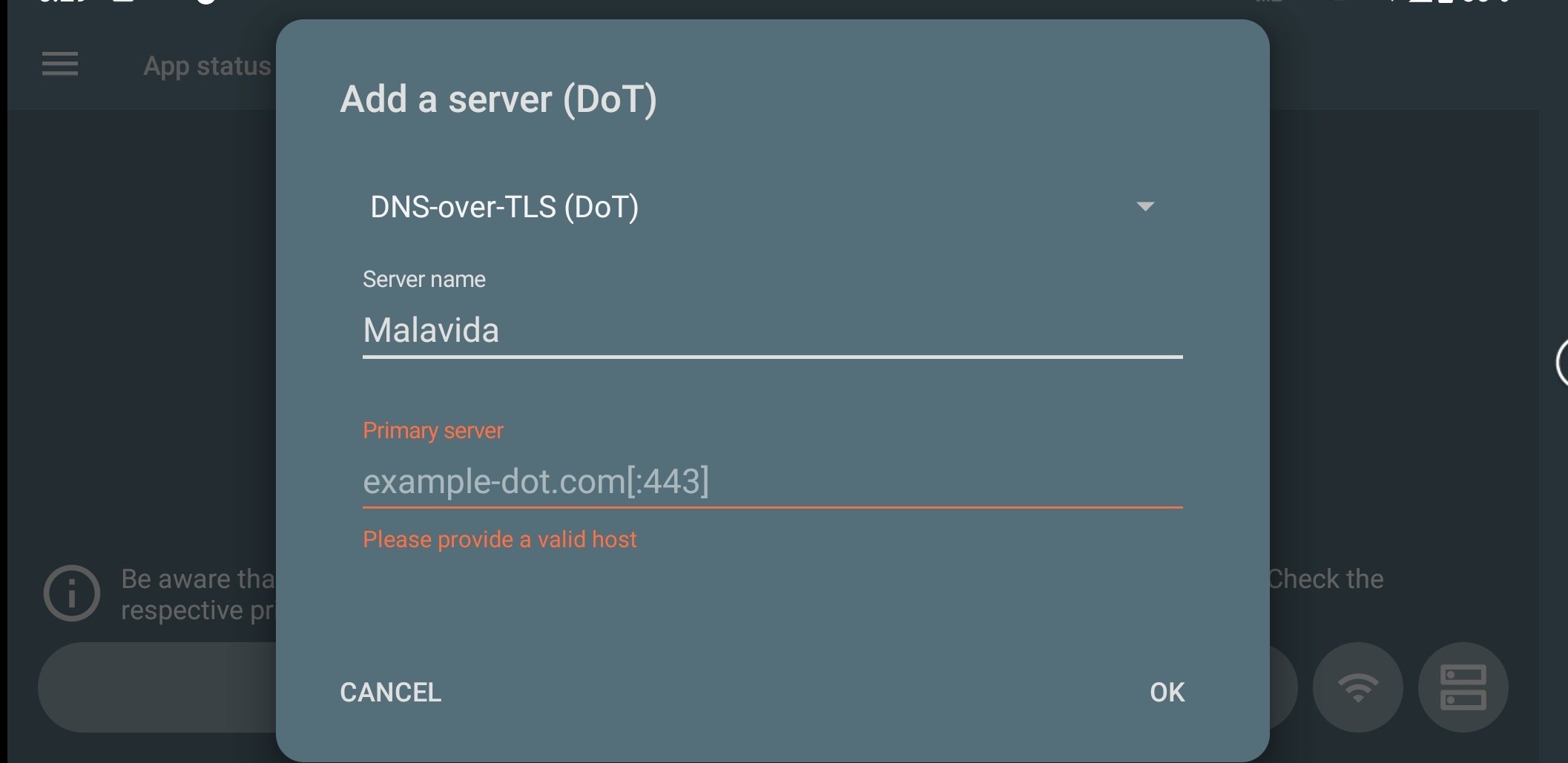This screenshot has height=763, width=1568.
Task: Tap the 'Be aware that' notice text
Action: [198, 579]
